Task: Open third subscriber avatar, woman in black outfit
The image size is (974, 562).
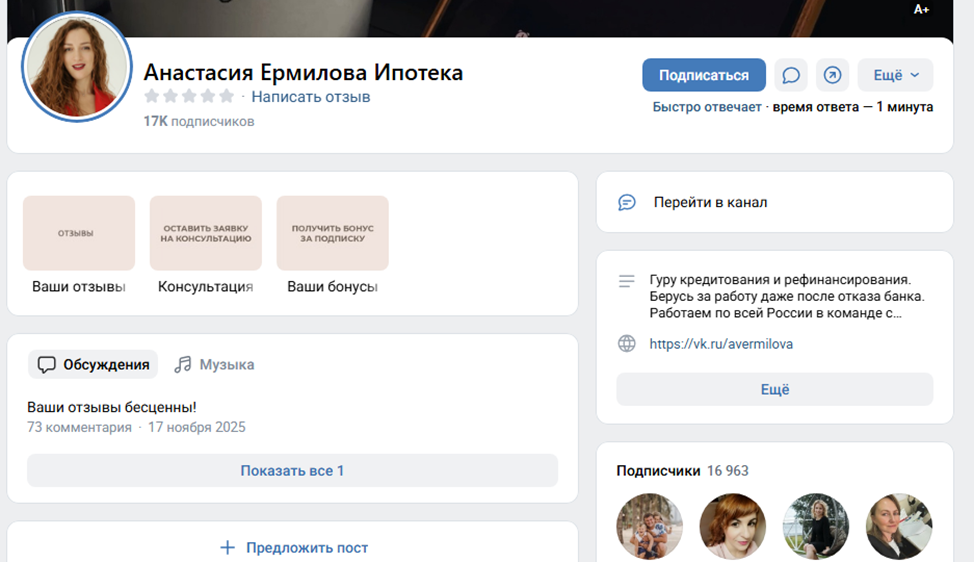Action: click(816, 527)
